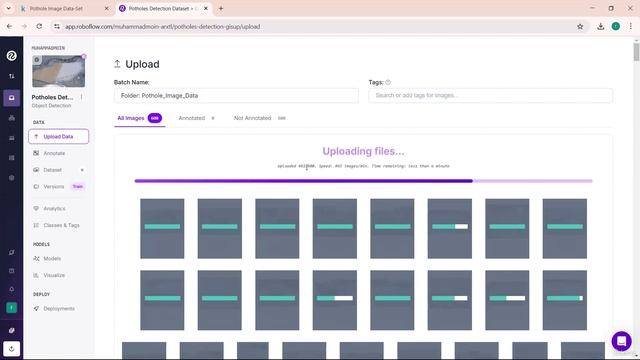Open Analytics in the sidebar
This screenshot has width=640, height=360.
click(x=54, y=209)
